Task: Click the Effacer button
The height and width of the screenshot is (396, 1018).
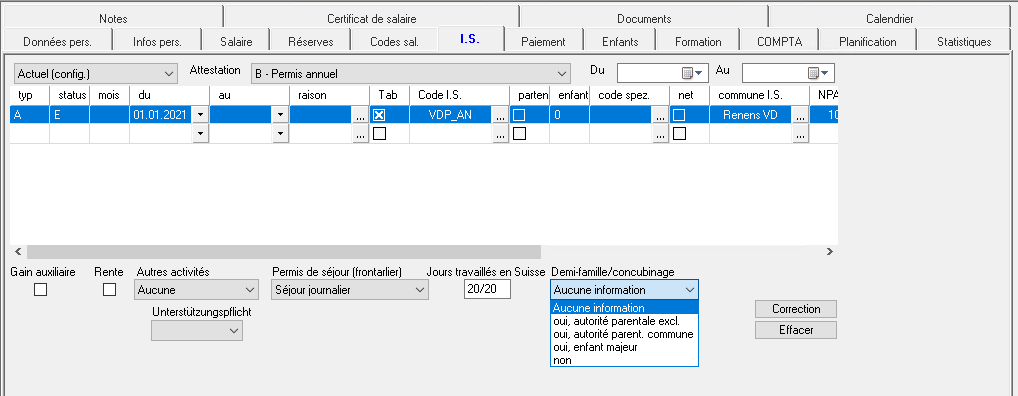Action: 796,330
